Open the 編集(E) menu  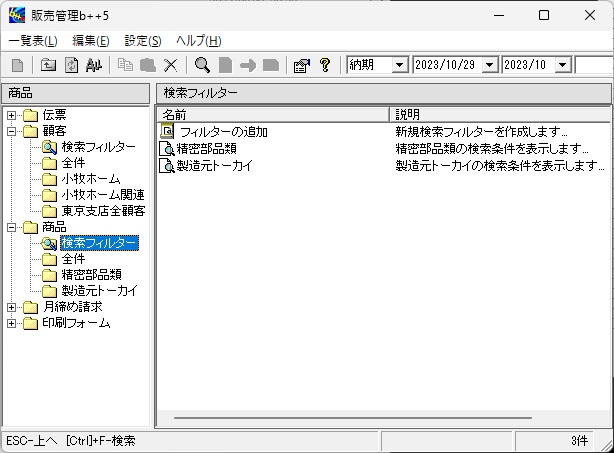[90, 40]
